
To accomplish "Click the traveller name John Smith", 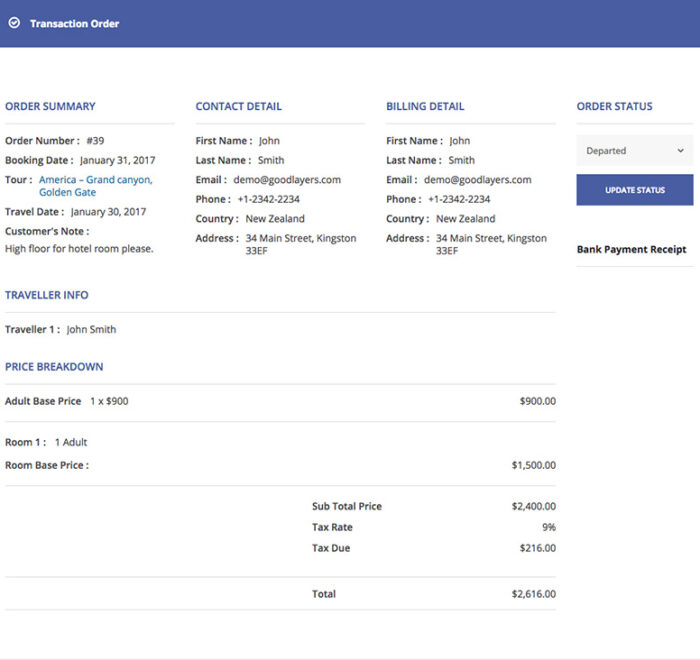I will (91, 329).
